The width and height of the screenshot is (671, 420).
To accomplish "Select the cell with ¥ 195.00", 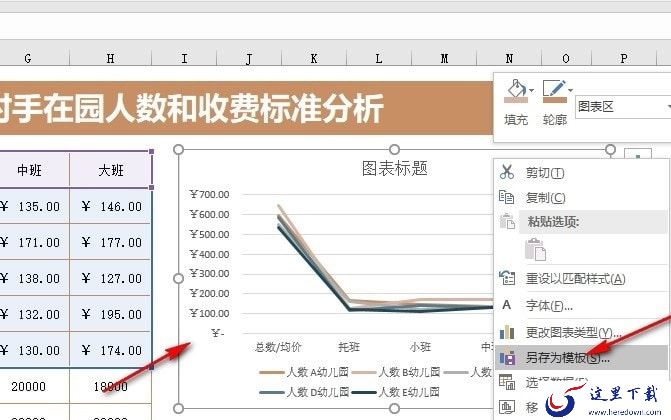I will [110, 314].
